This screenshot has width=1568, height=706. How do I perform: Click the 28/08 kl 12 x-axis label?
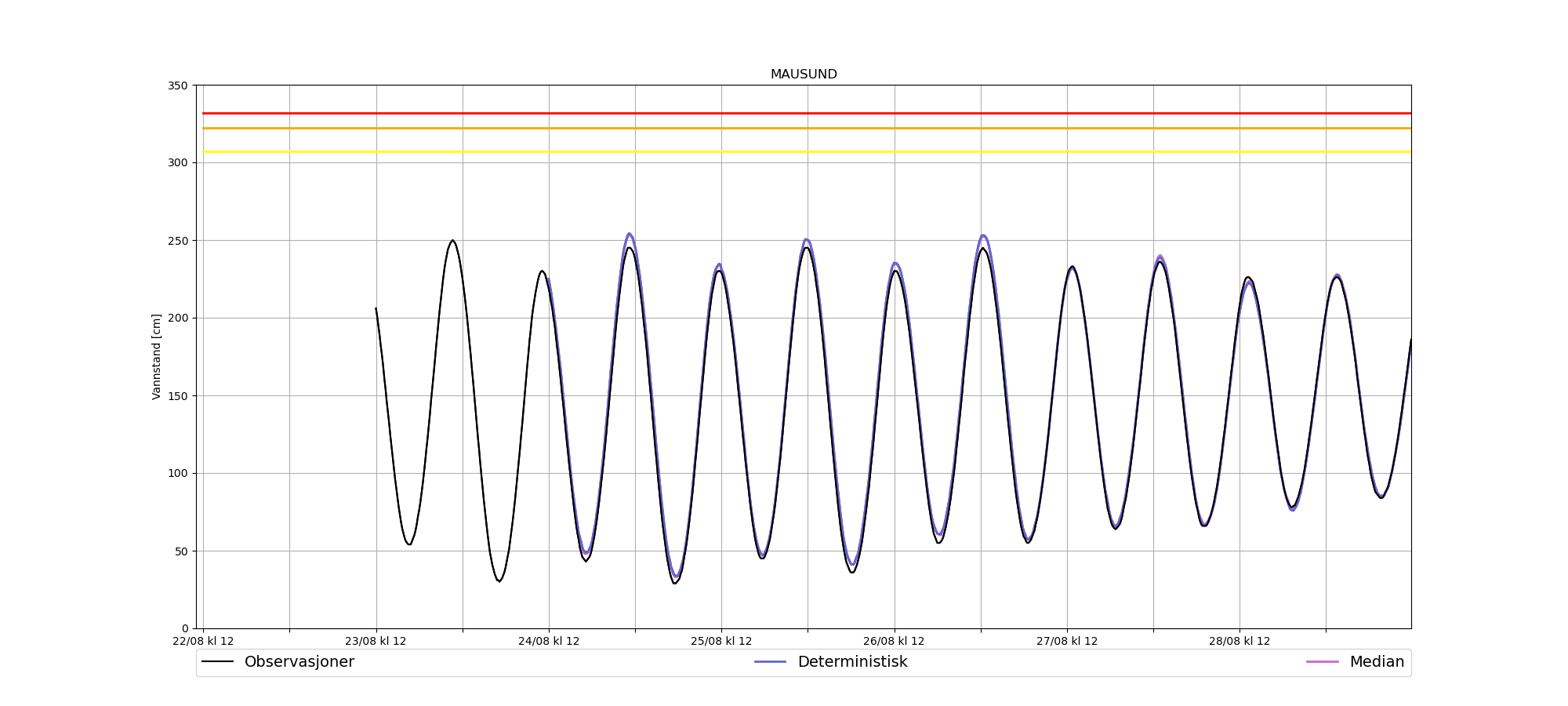(1240, 642)
